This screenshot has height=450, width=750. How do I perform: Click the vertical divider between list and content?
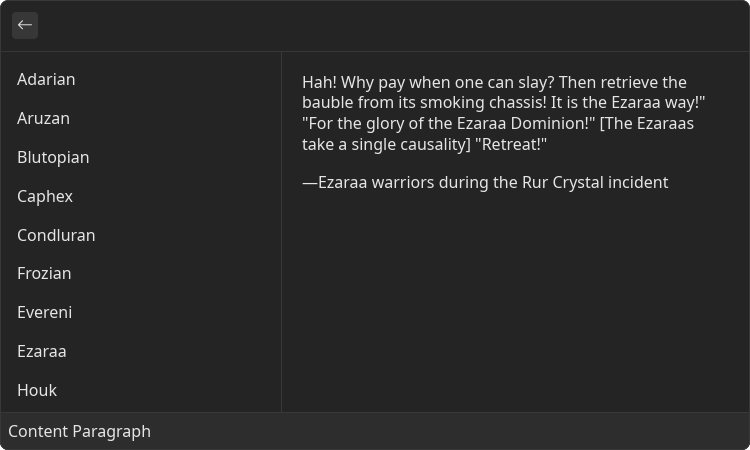[282, 231]
